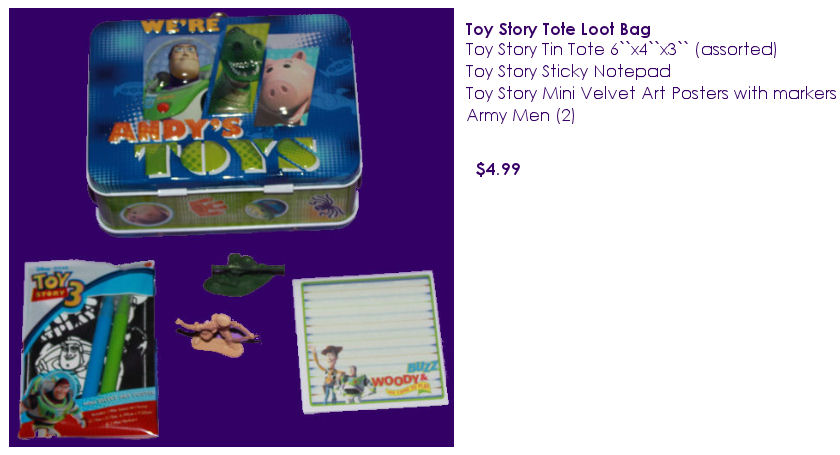Click the Toy Story 3 velvet poster pack
Image resolution: width=840 pixels, height=455 pixels.
[x=89, y=349]
